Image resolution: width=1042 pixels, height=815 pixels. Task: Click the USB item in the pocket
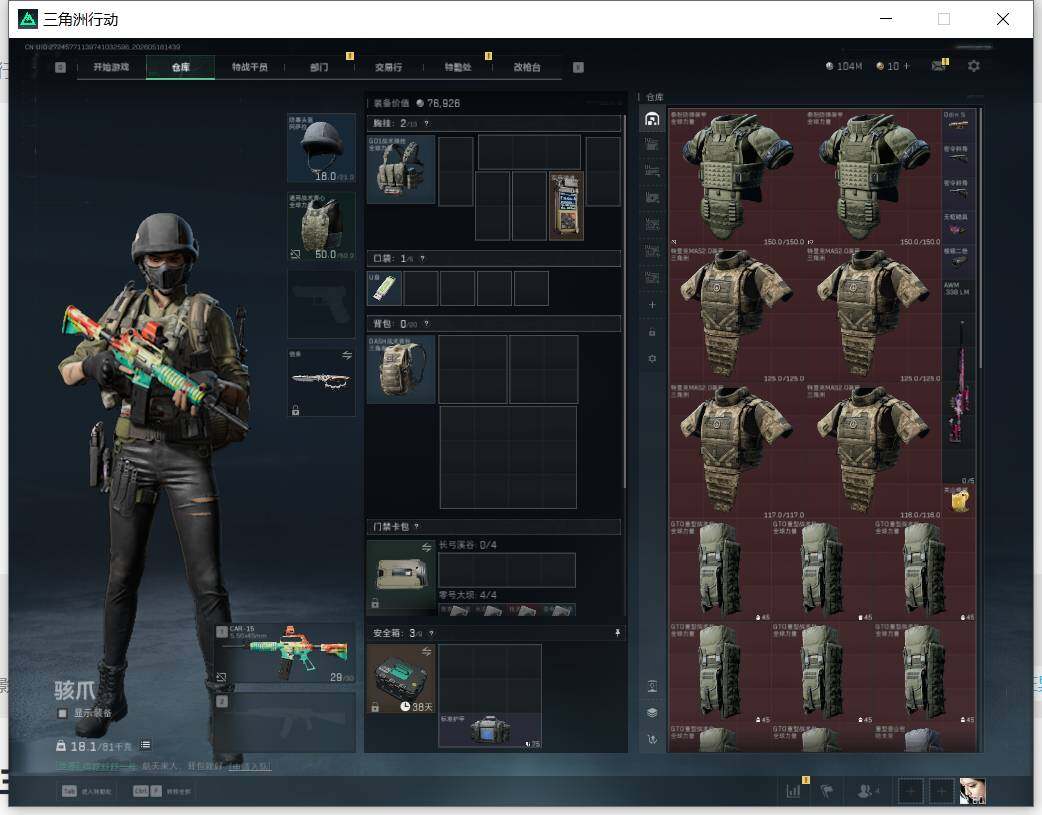coord(384,288)
